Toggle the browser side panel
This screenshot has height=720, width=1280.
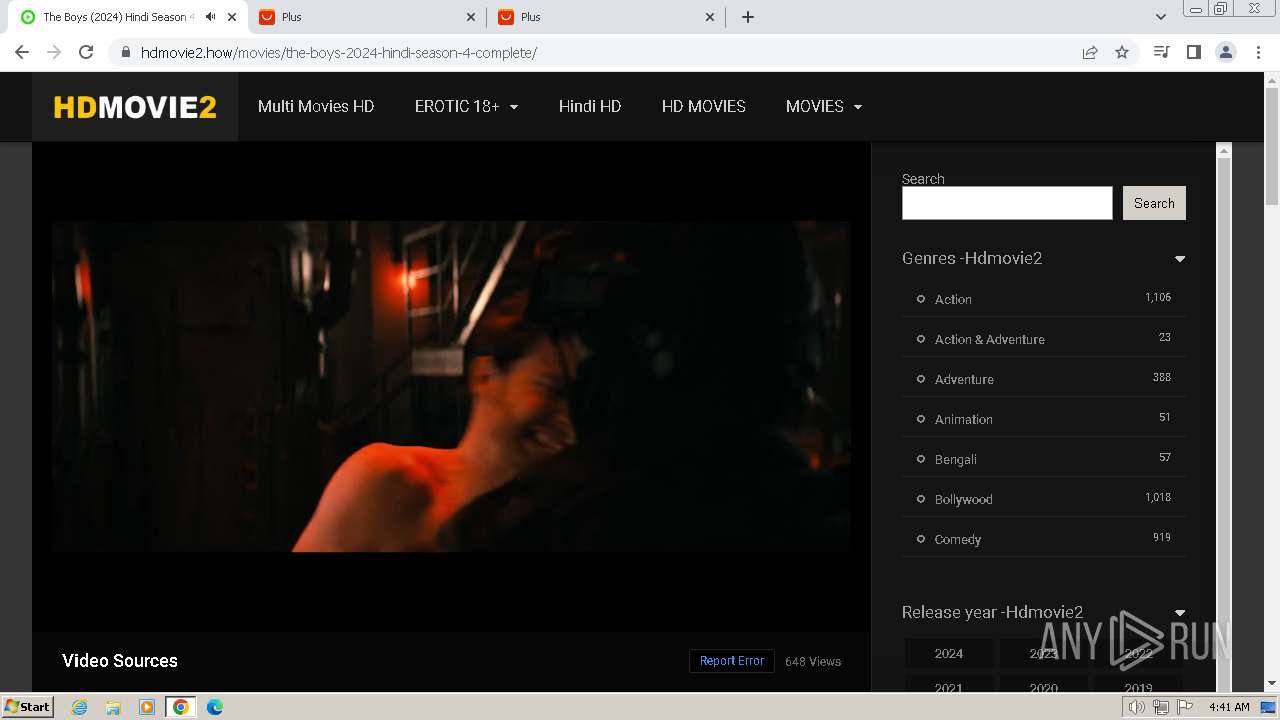coord(1193,52)
